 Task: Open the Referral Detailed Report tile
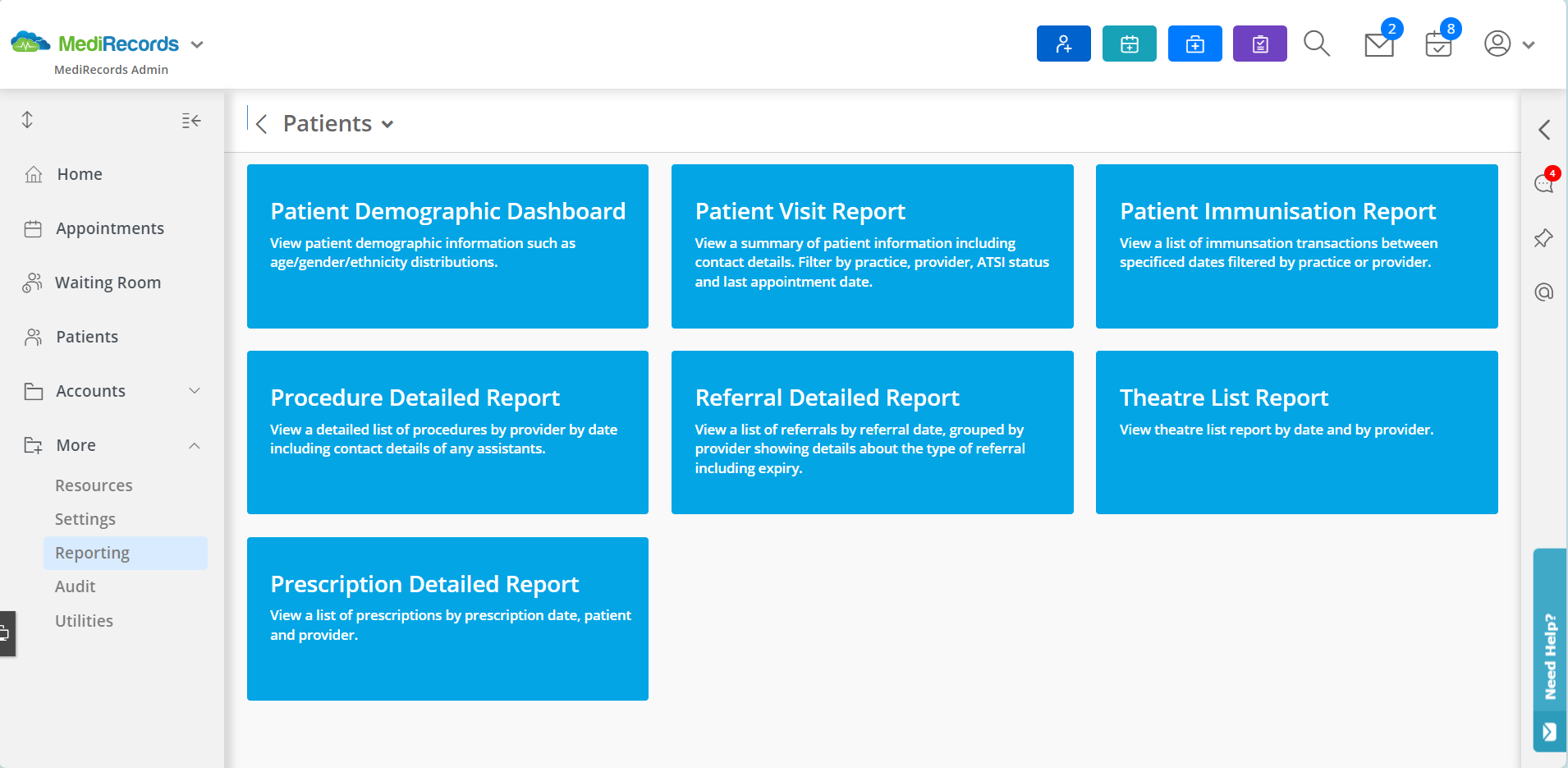pyautogui.click(x=872, y=433)
